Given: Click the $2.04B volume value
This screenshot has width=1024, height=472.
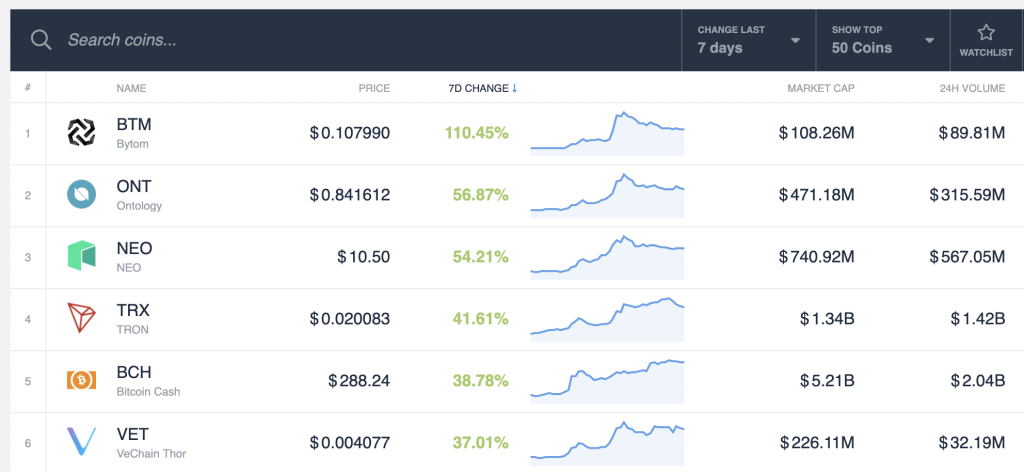Looking at the screenshot, I should (978, 381).
